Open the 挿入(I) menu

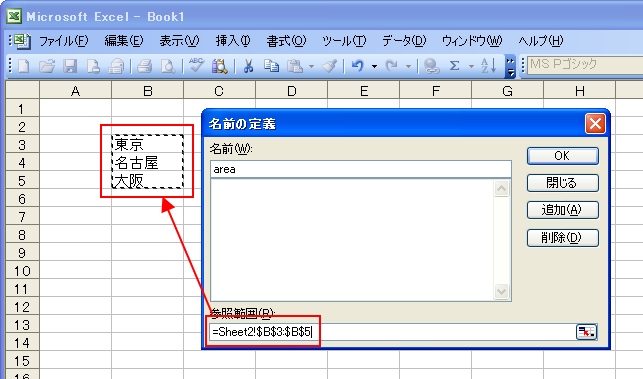(x=233, y=41)
